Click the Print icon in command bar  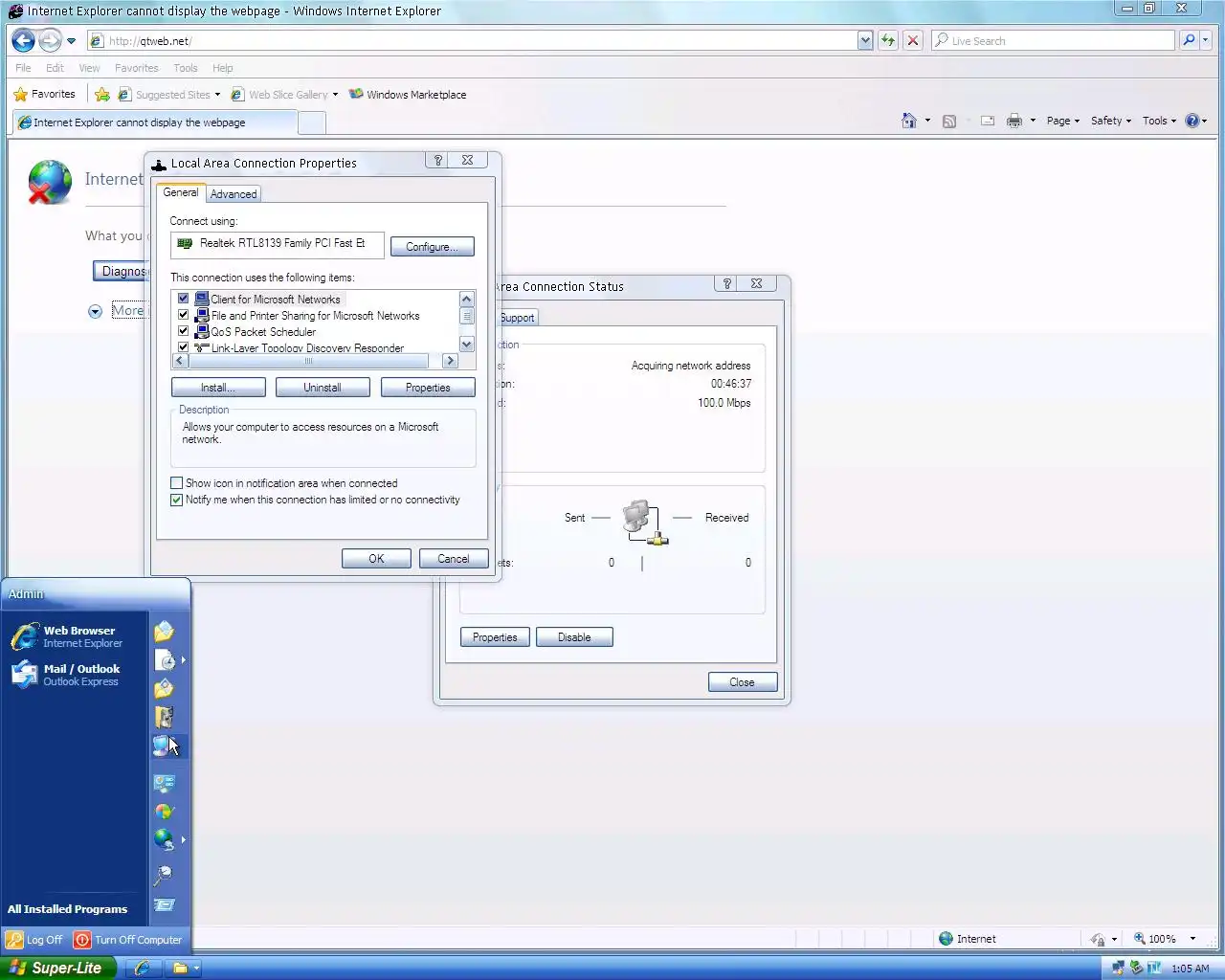(x=1014, y=121)
